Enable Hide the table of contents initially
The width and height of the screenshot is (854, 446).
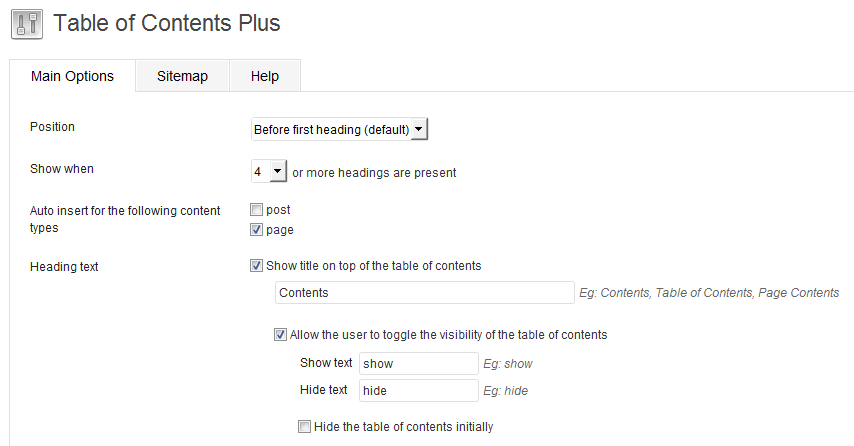click(305, 427)
